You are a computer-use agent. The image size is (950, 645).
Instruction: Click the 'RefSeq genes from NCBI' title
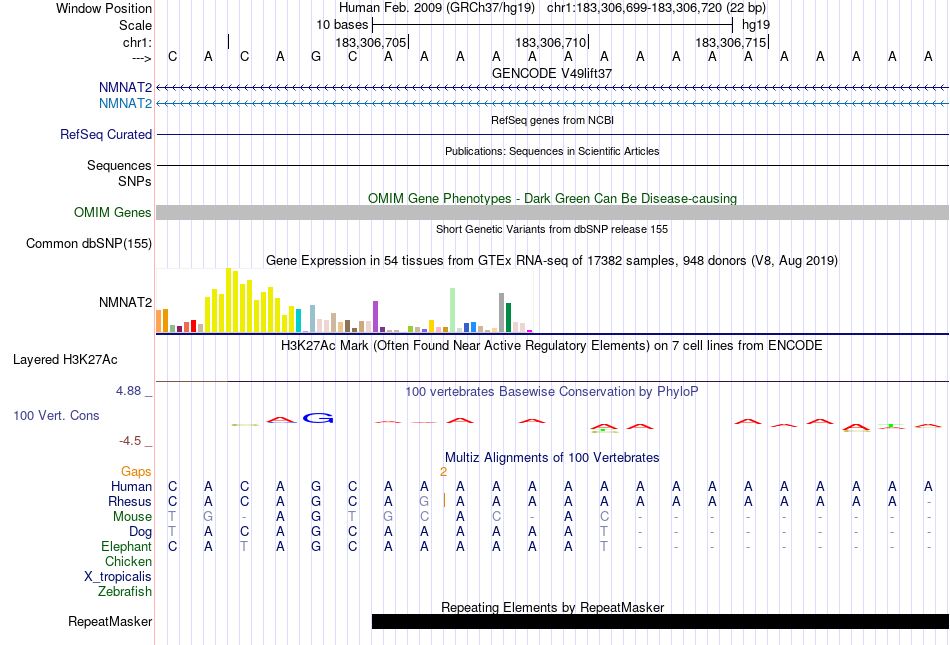tap(553, 120)
